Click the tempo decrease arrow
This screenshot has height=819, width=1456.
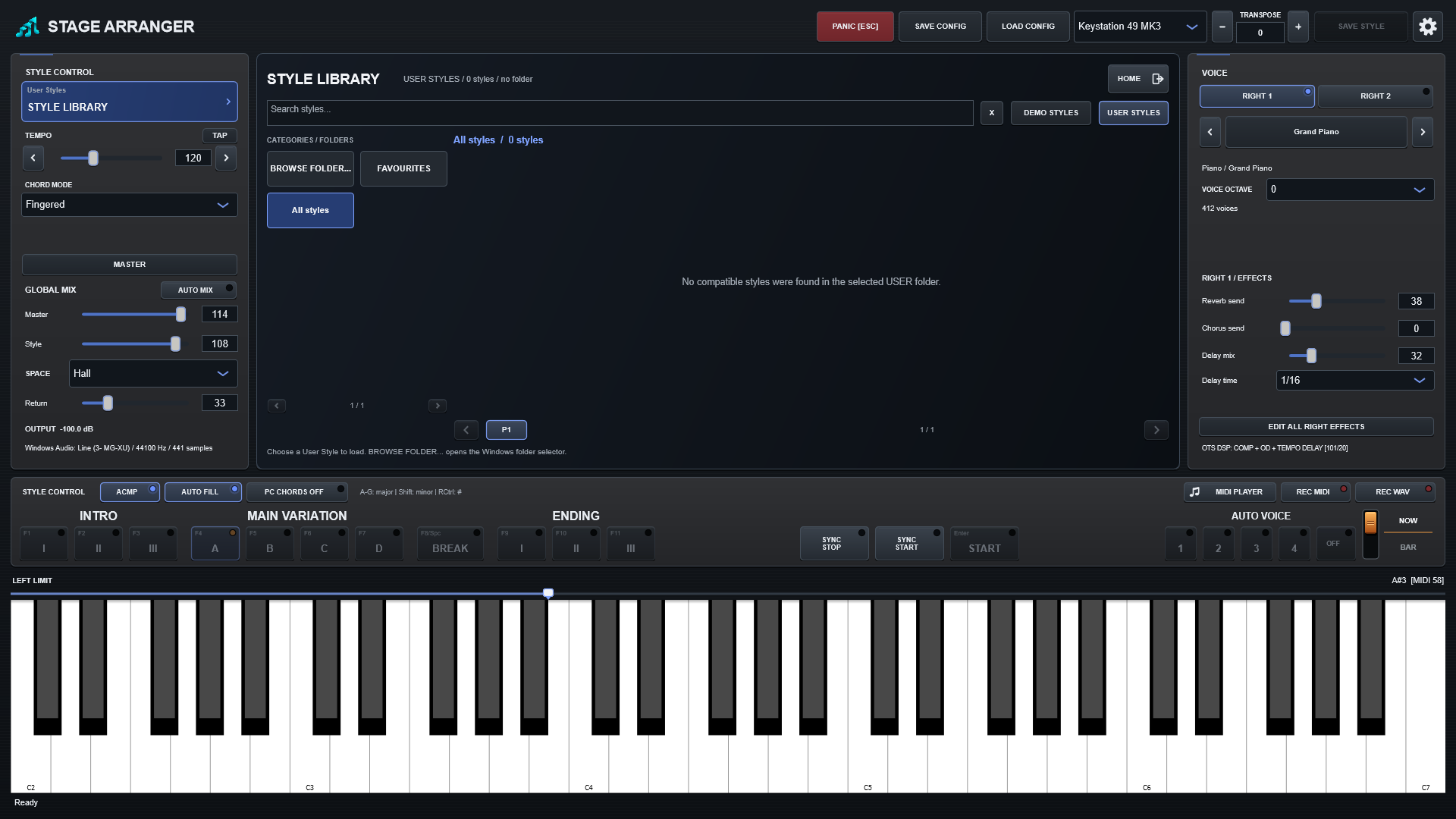tap(33, 158)
